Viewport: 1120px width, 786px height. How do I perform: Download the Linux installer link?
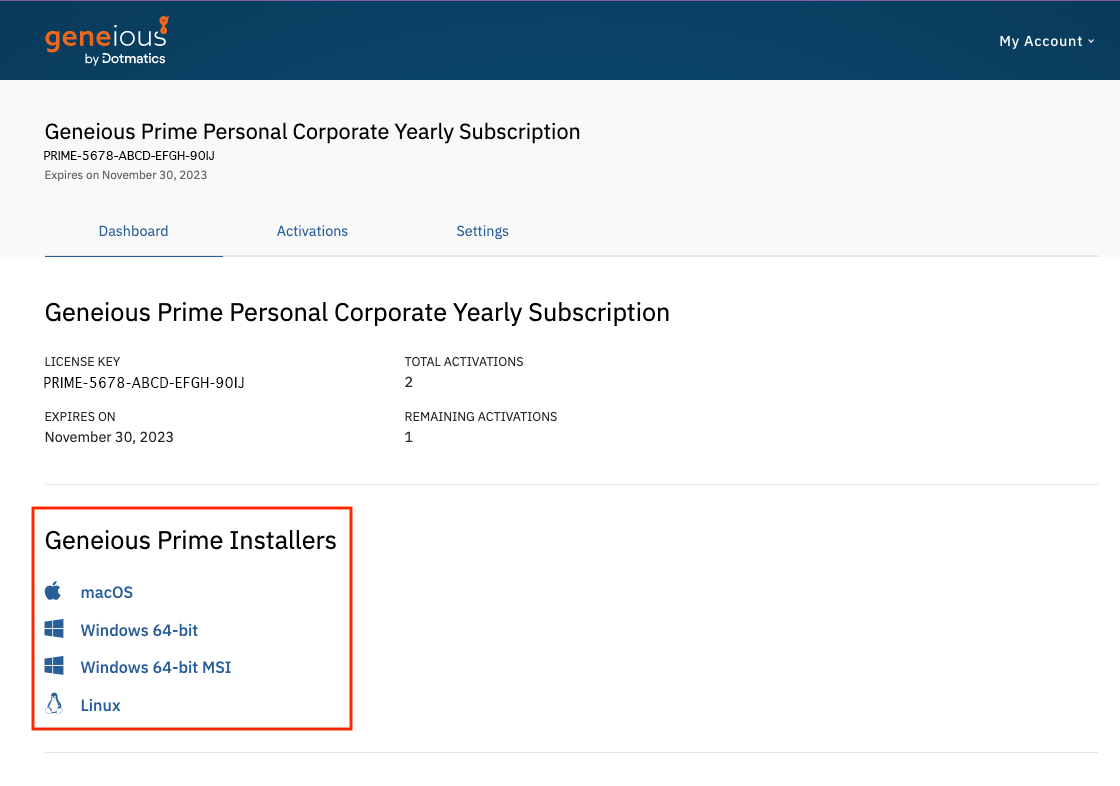[100, 705]
